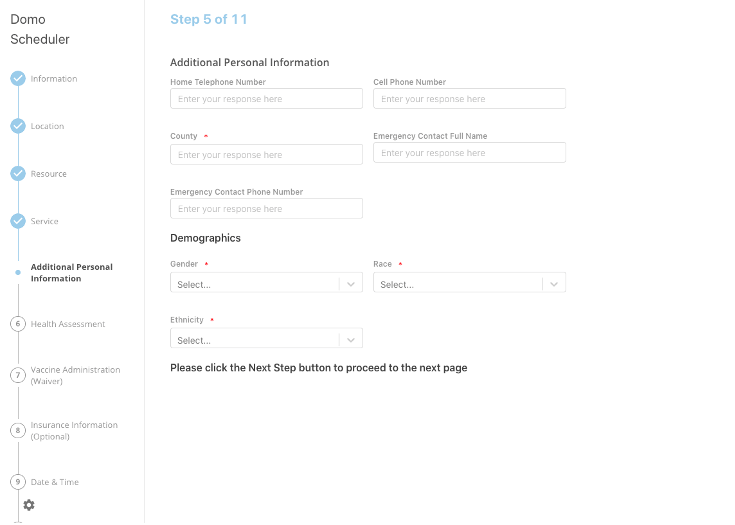This screenshot has height=525, width=735.
Task: Go to Resource step in sidebar
Action: click(49, 174)
